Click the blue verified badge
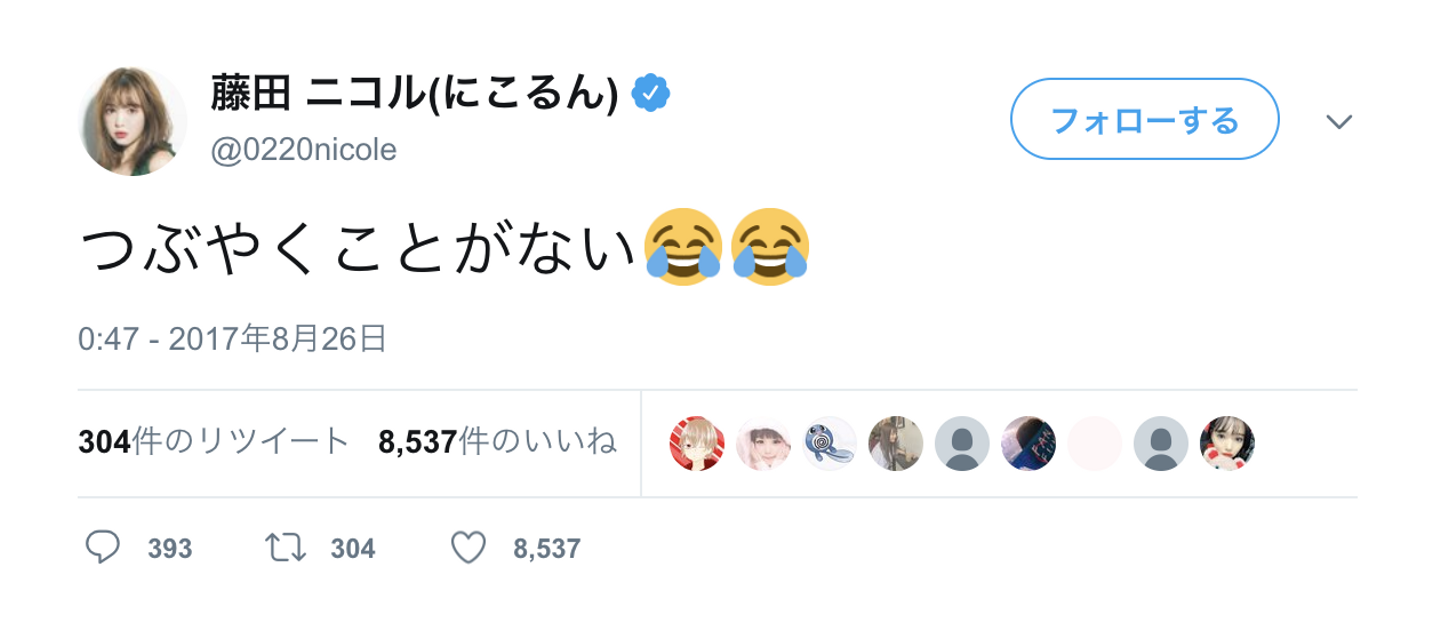The height and width of the screenshot is (638, 1440). (x=652, y=94)
